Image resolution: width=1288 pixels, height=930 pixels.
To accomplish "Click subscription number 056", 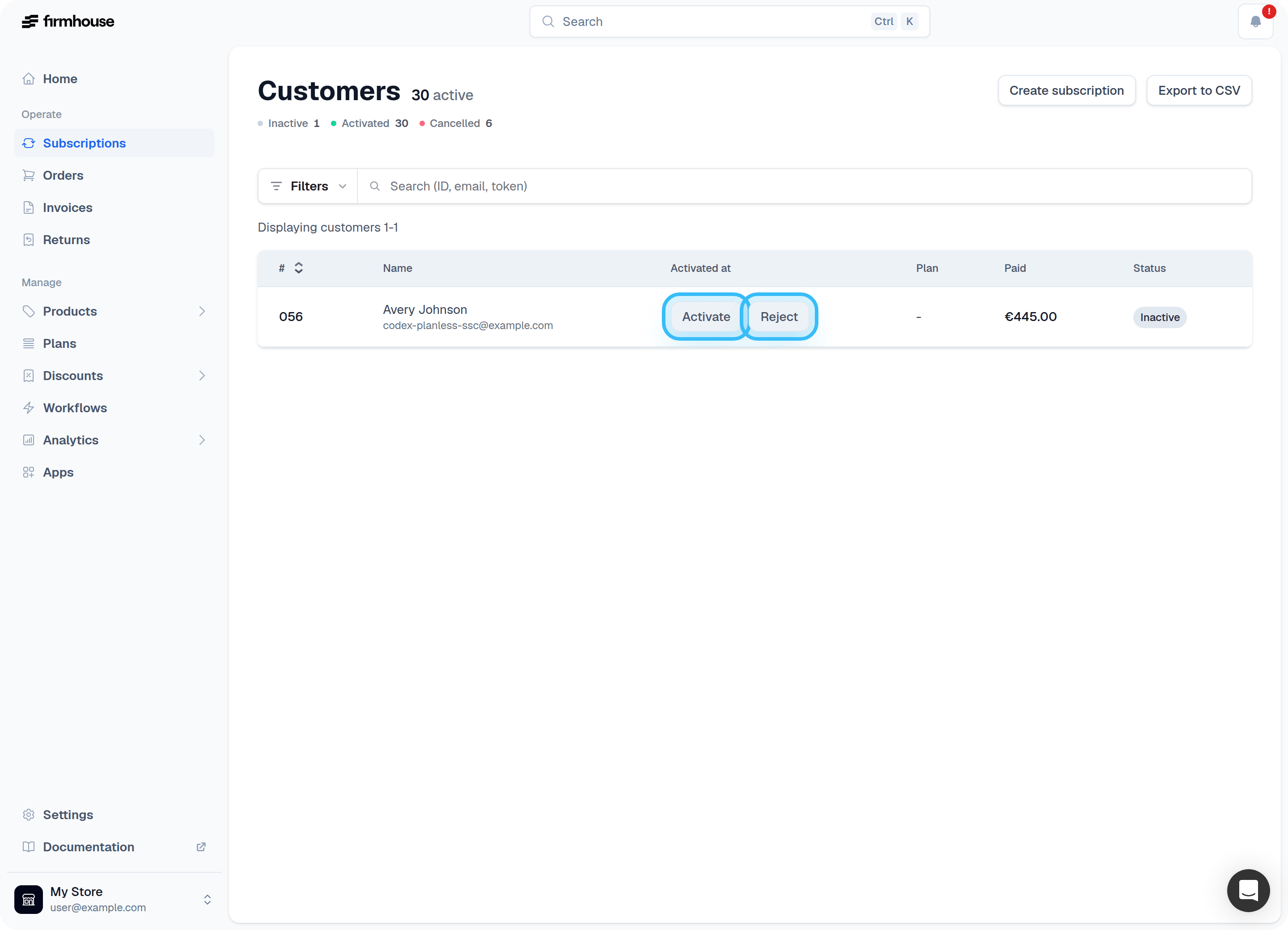I will click(291, 317).
